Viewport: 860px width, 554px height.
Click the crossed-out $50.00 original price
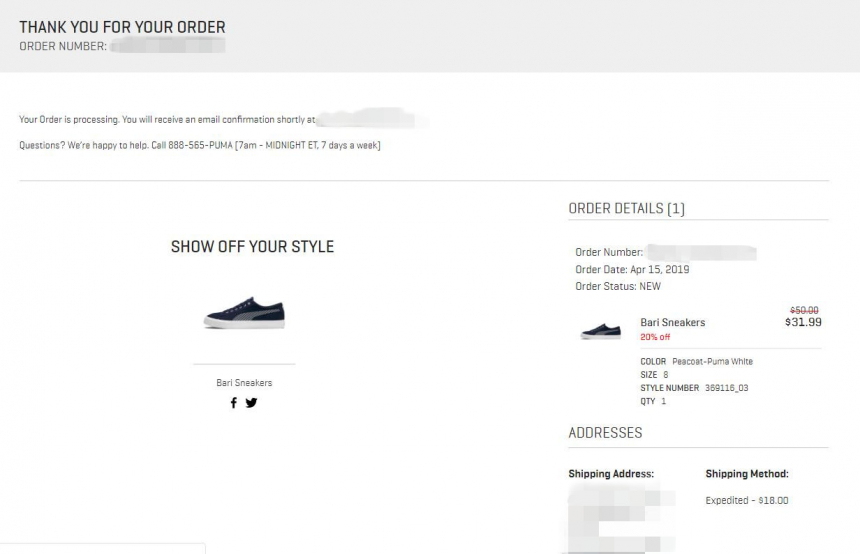[x=804, y=310]
